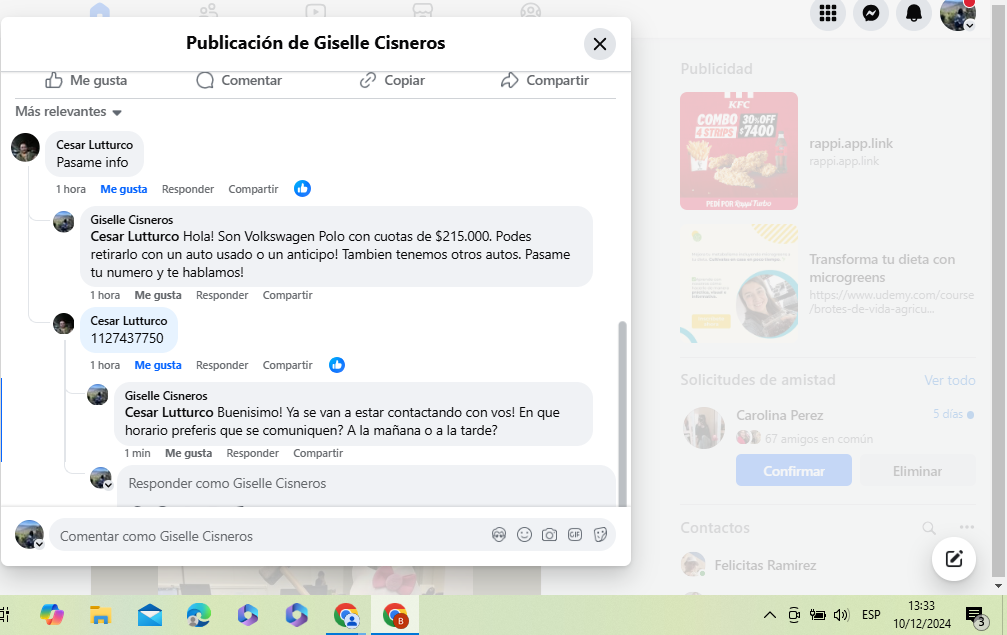Open the Facebook apps grid menu

click(827, 14)
